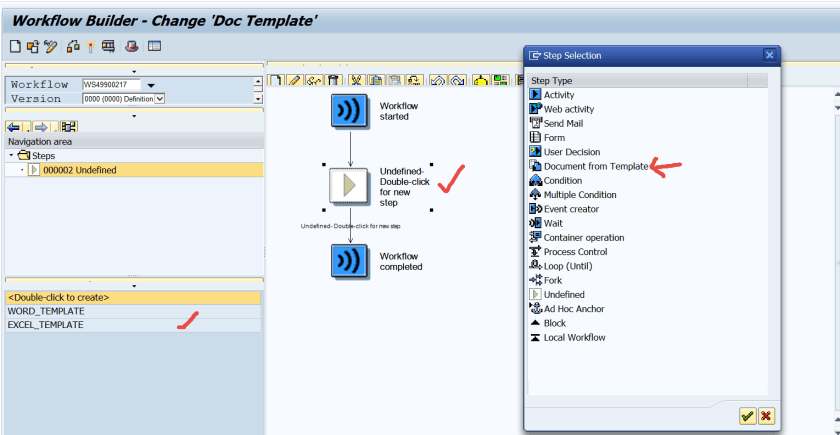Toggle Display/Change pencil icon in main toolbar
Screen dimensions: 840x435
[x=50, y=46]
